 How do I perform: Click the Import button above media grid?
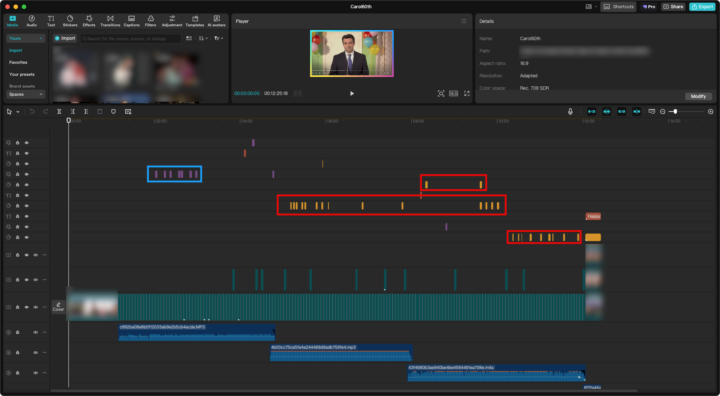[65, 39]
